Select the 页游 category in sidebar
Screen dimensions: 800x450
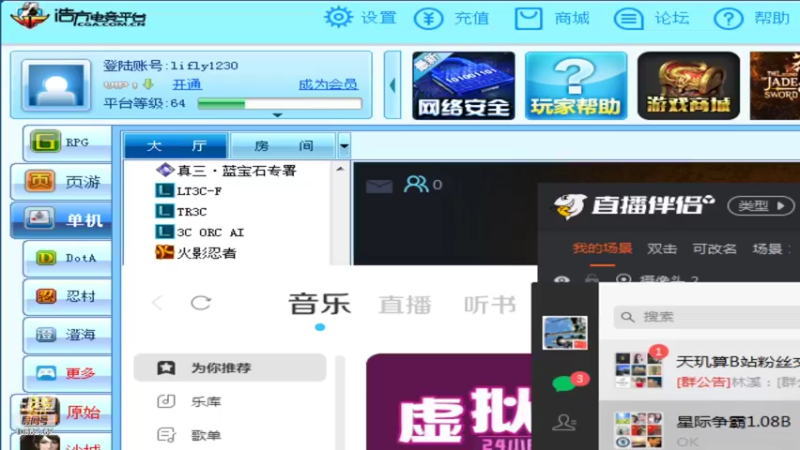(x=61, y=182)
